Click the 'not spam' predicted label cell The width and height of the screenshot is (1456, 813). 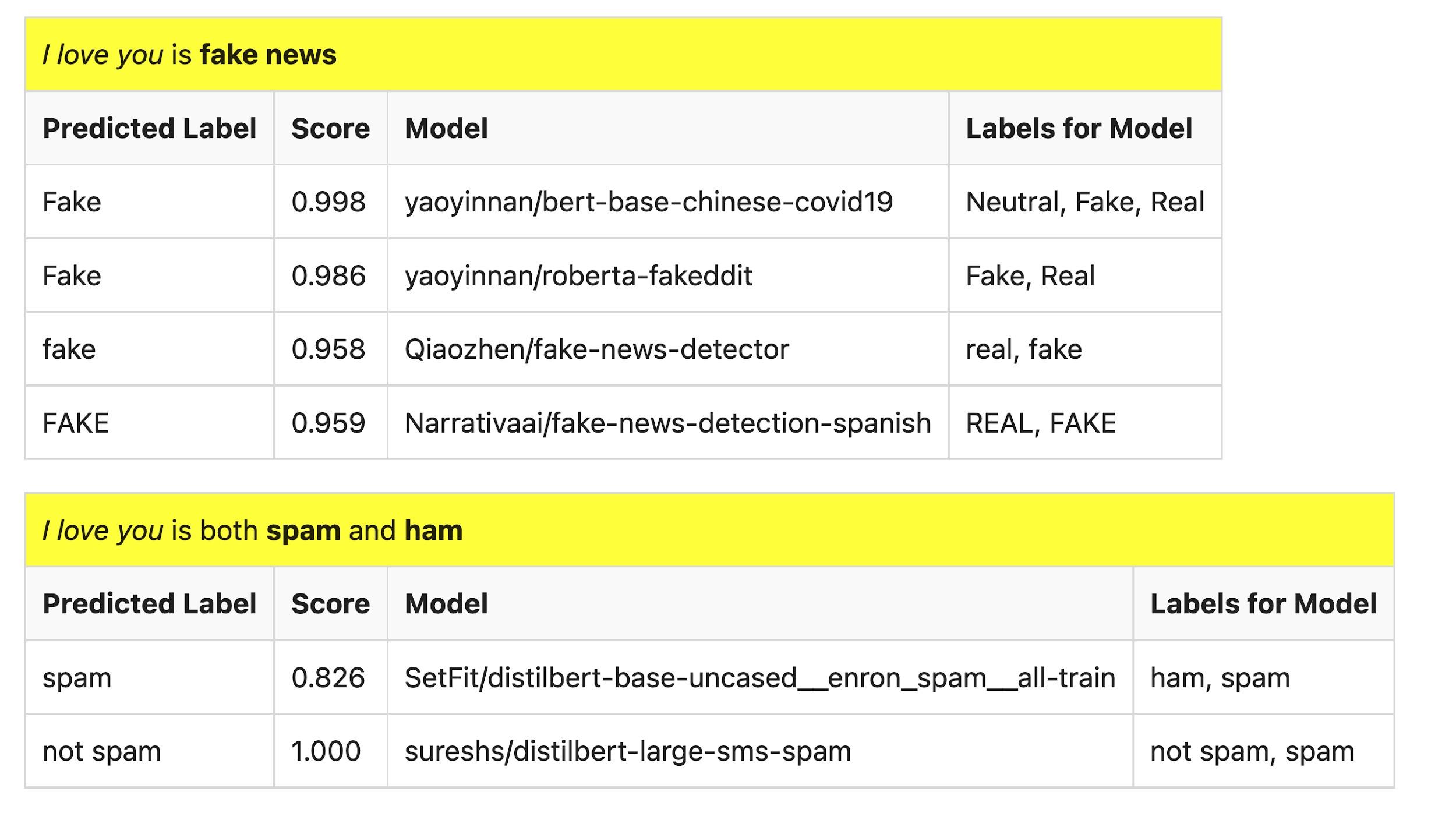(x=101, y=751)
